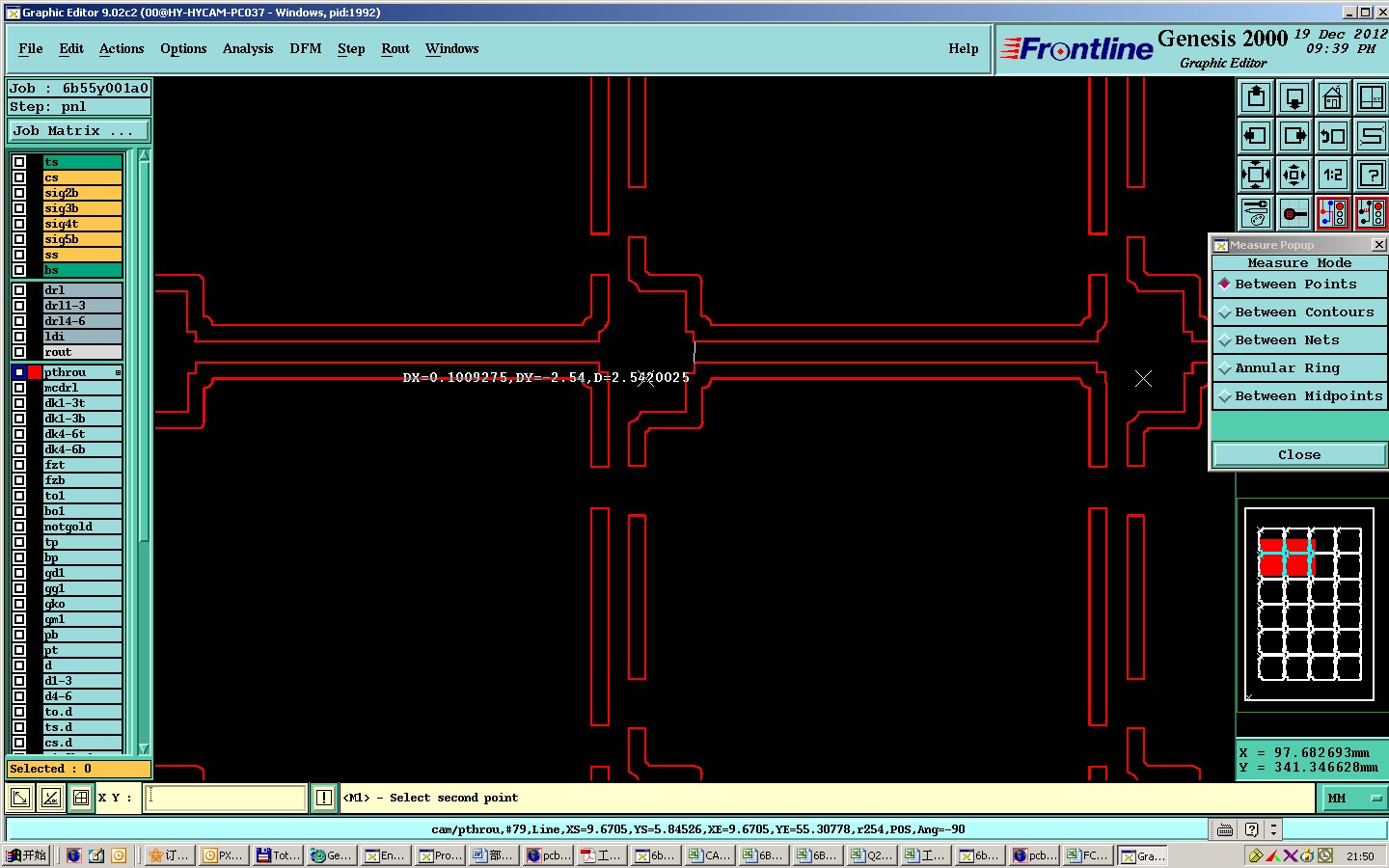Open the Analysis menu
The height and width of the screenshot is (868, 1389).
248,49
